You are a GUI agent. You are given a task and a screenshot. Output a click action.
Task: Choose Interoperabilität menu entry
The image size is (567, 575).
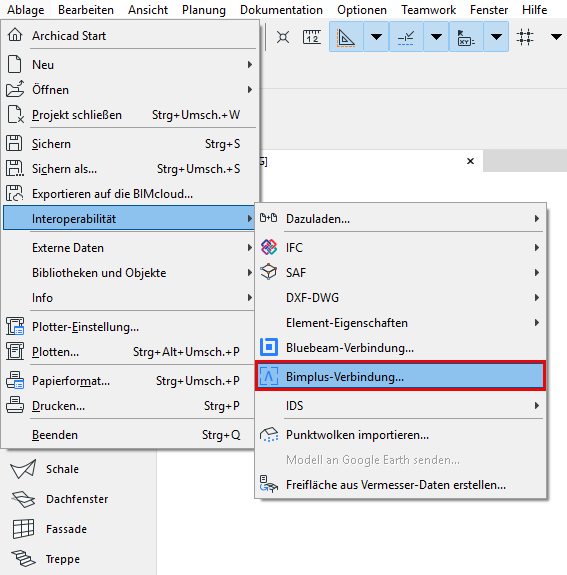[x=129, y=218]
